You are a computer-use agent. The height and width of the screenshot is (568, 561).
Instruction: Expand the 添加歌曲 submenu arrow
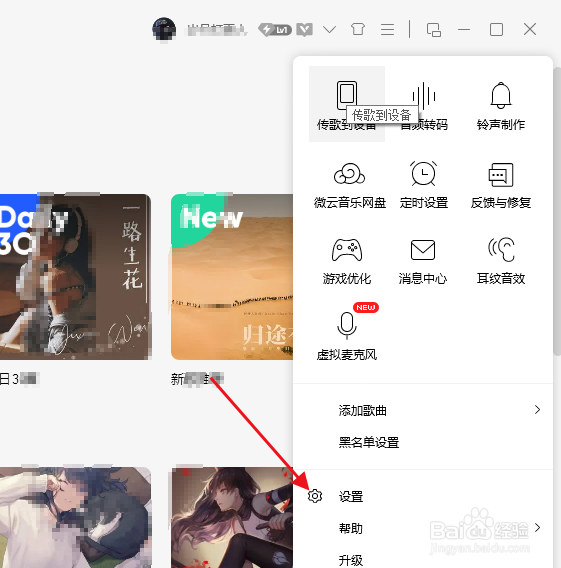tap(537, 410)
